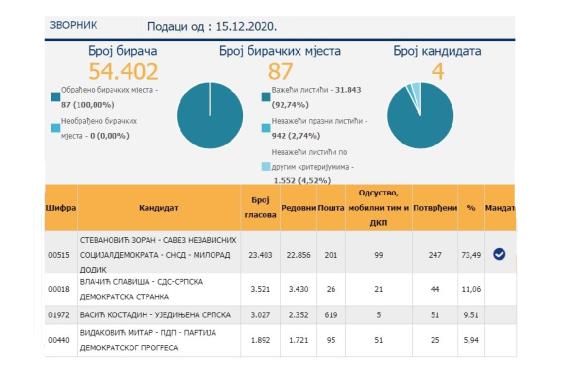
Task: Click regular votes value 3.430
Action: coord(299,289)
